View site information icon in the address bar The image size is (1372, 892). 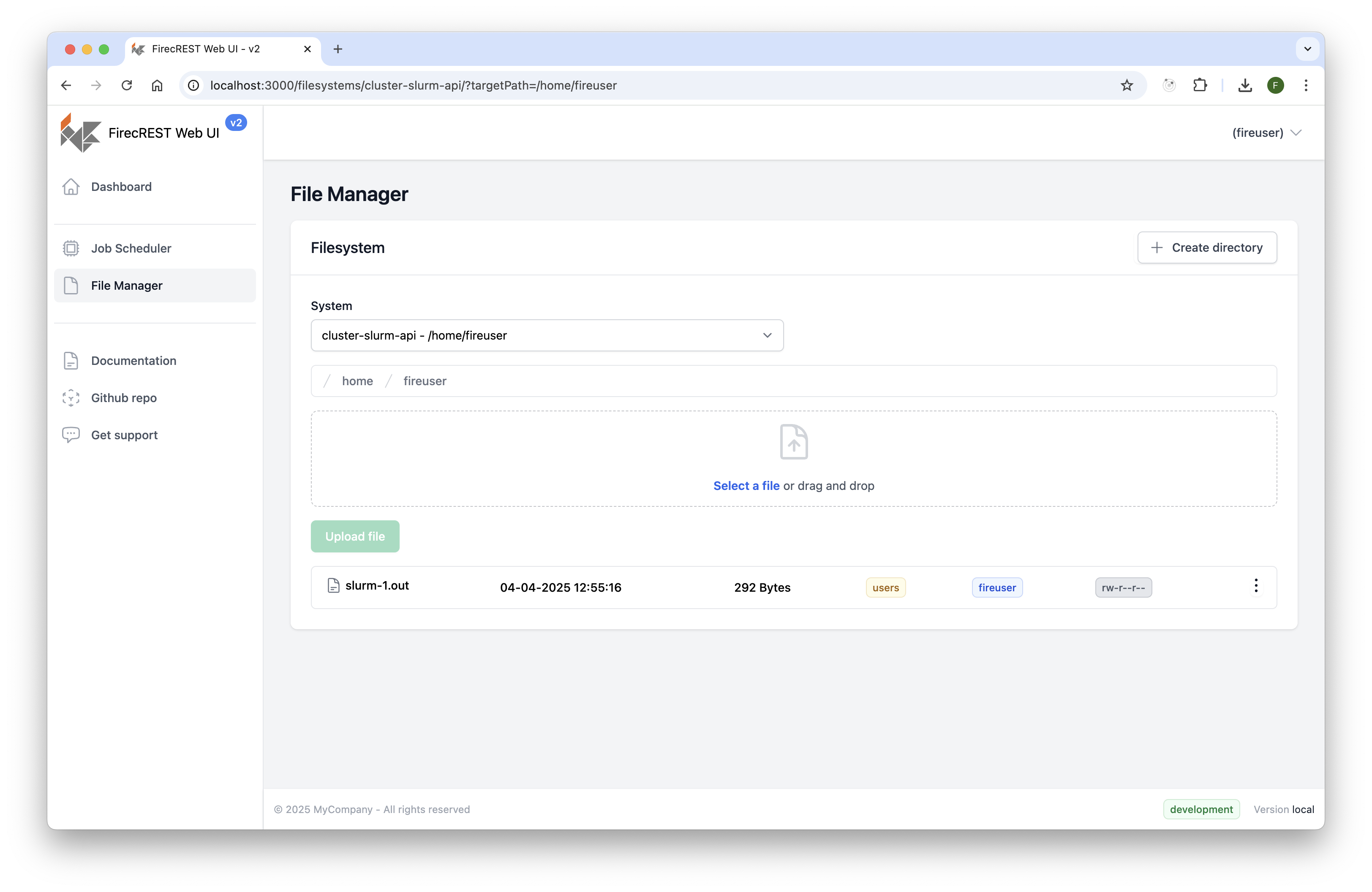click(194, 85)
